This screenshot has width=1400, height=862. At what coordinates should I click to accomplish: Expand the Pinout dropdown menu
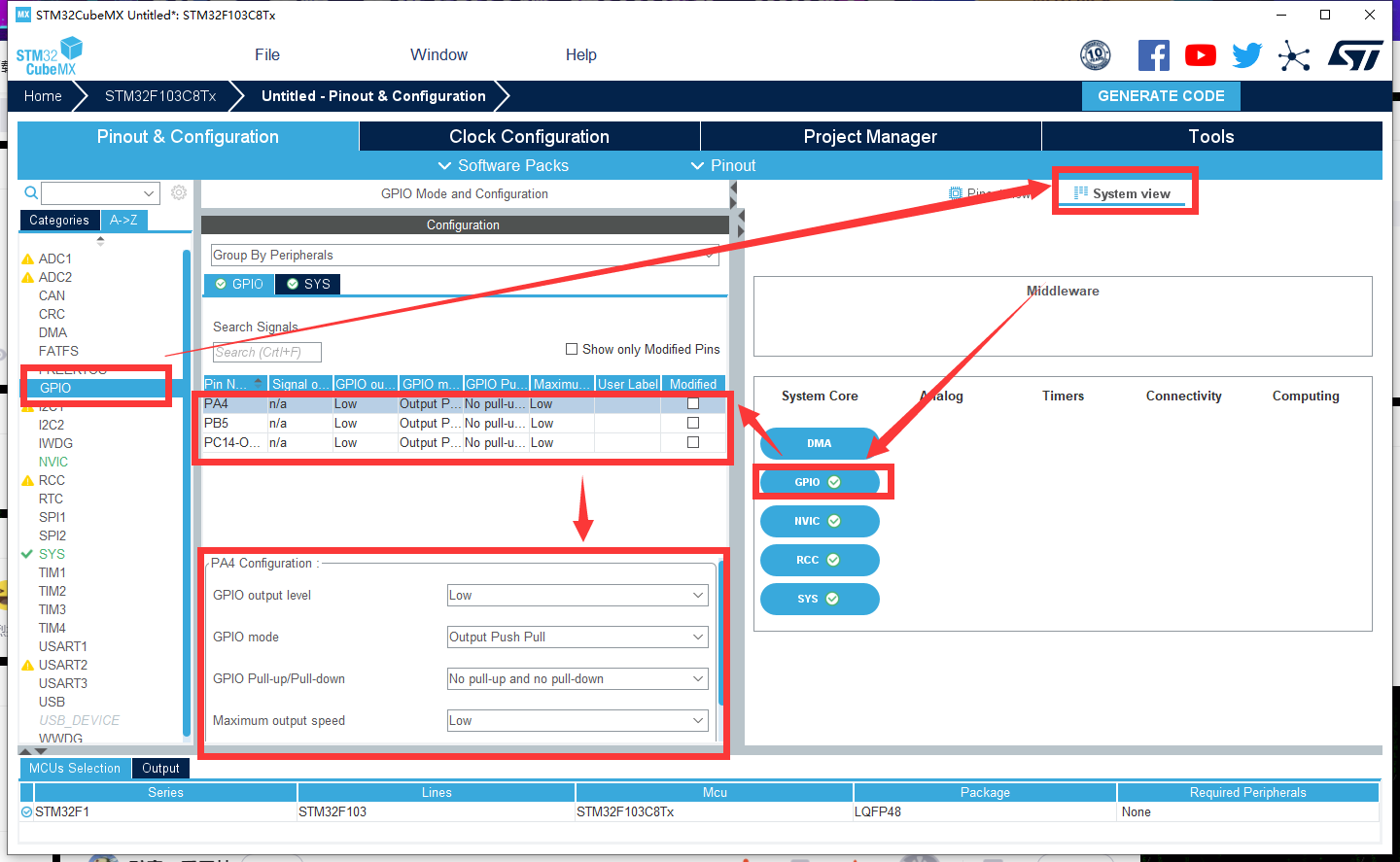(722, 165)
